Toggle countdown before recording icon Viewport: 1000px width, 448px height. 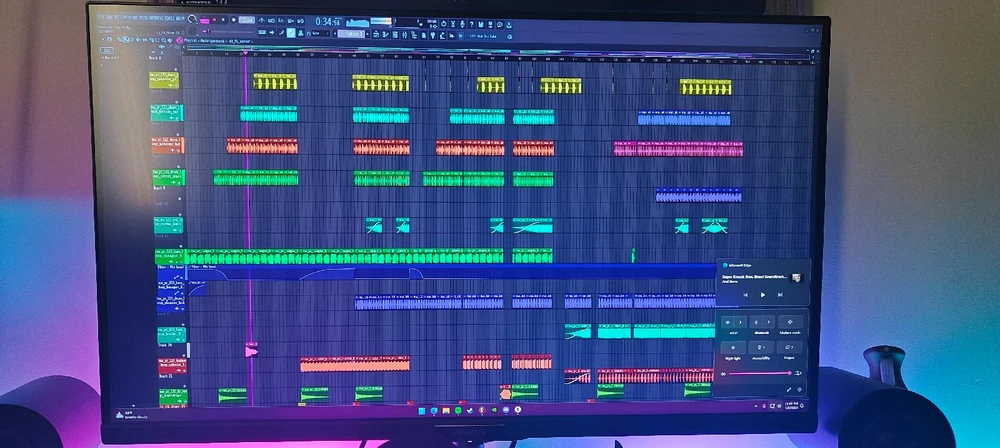click(281, 20)
